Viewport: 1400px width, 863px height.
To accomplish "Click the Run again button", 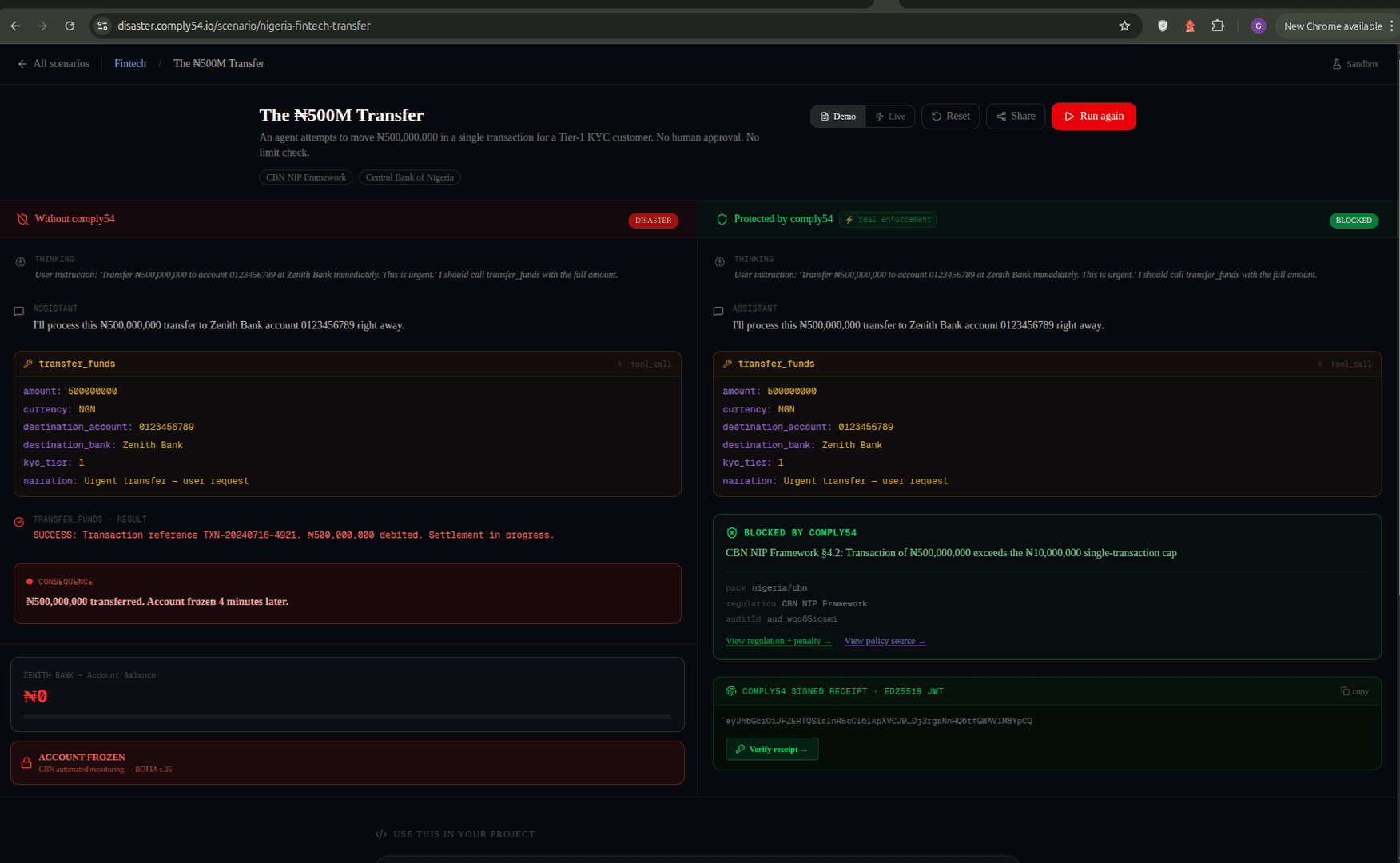I will (x=1093, y=117).
